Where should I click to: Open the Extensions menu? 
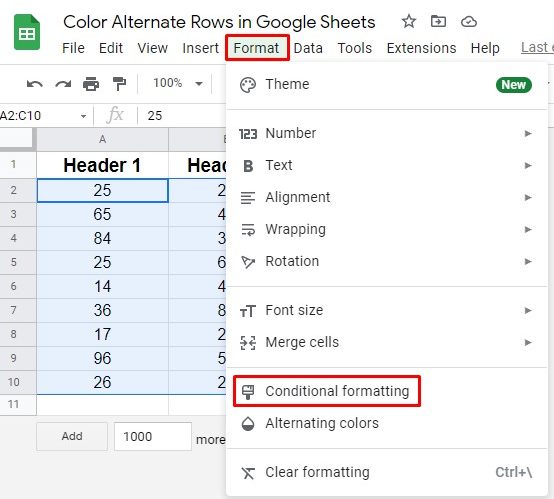[x=422, y=48]
